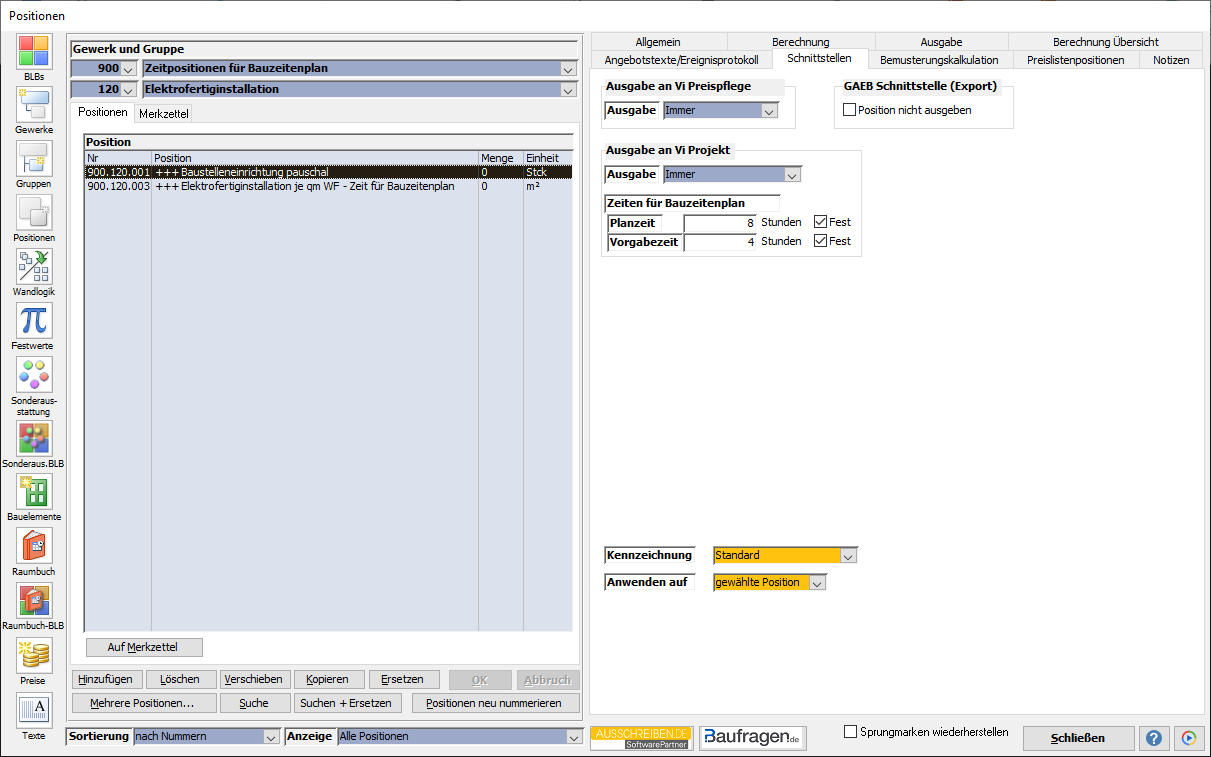1211x757 pixels.
Task: Open the BLBs section in sidebar
Action: point(34,52)
